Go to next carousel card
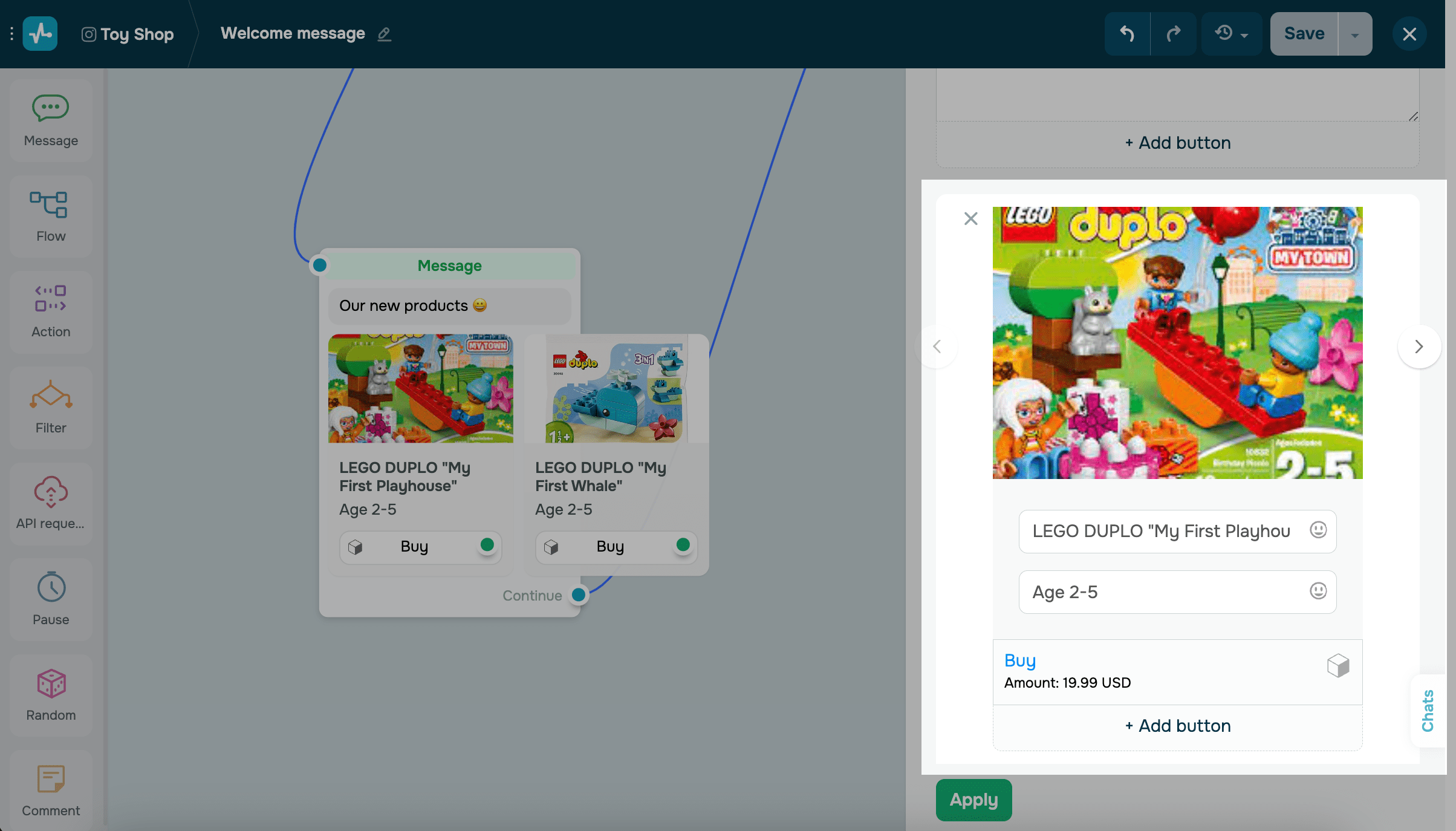 click(x=1419, y=347)
